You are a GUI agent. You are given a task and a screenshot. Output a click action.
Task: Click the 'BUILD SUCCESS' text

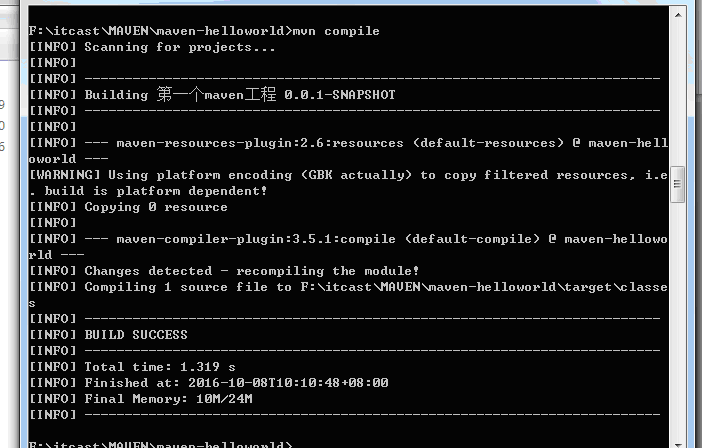click(x=136, y=335)
